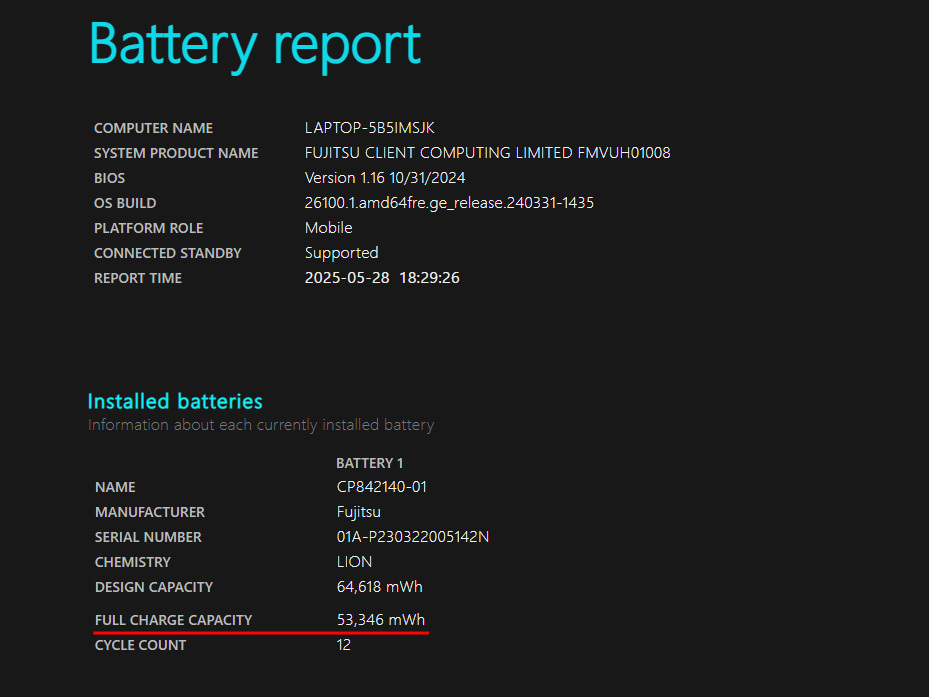Screen dimensions: 929x697
Task: Click the Installed batteries section heading
Action: pyautogui.click(x=175, y=401)
